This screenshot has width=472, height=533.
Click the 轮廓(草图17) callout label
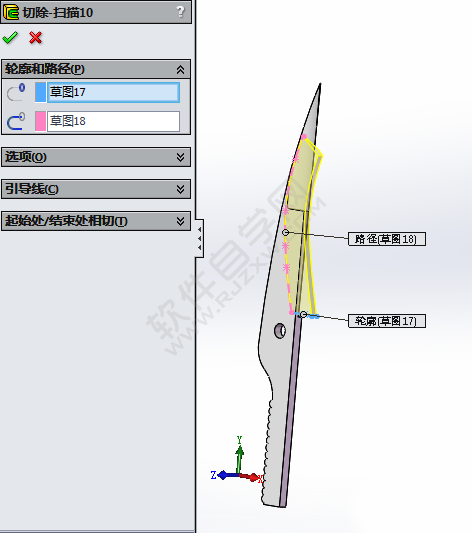click(387, 321)
